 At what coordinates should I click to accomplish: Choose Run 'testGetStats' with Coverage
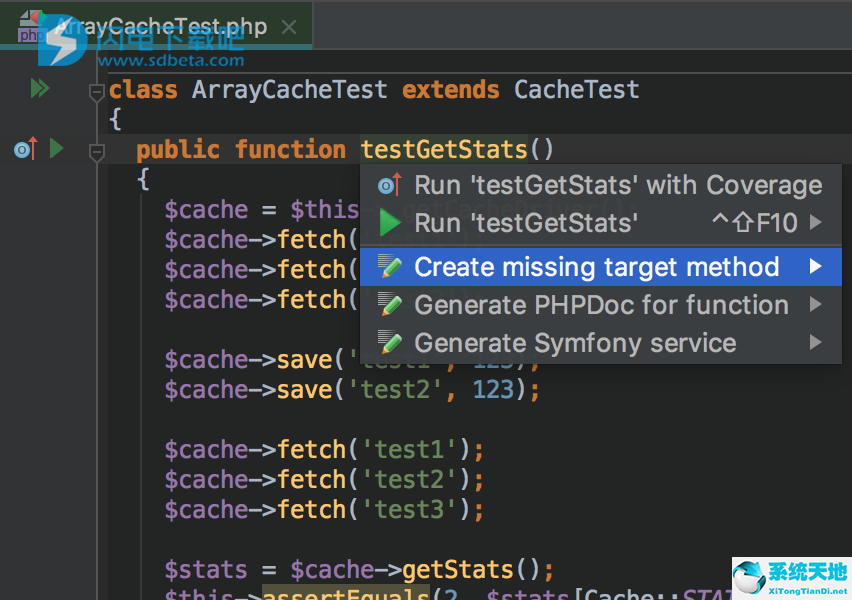(x=600, y=185)
